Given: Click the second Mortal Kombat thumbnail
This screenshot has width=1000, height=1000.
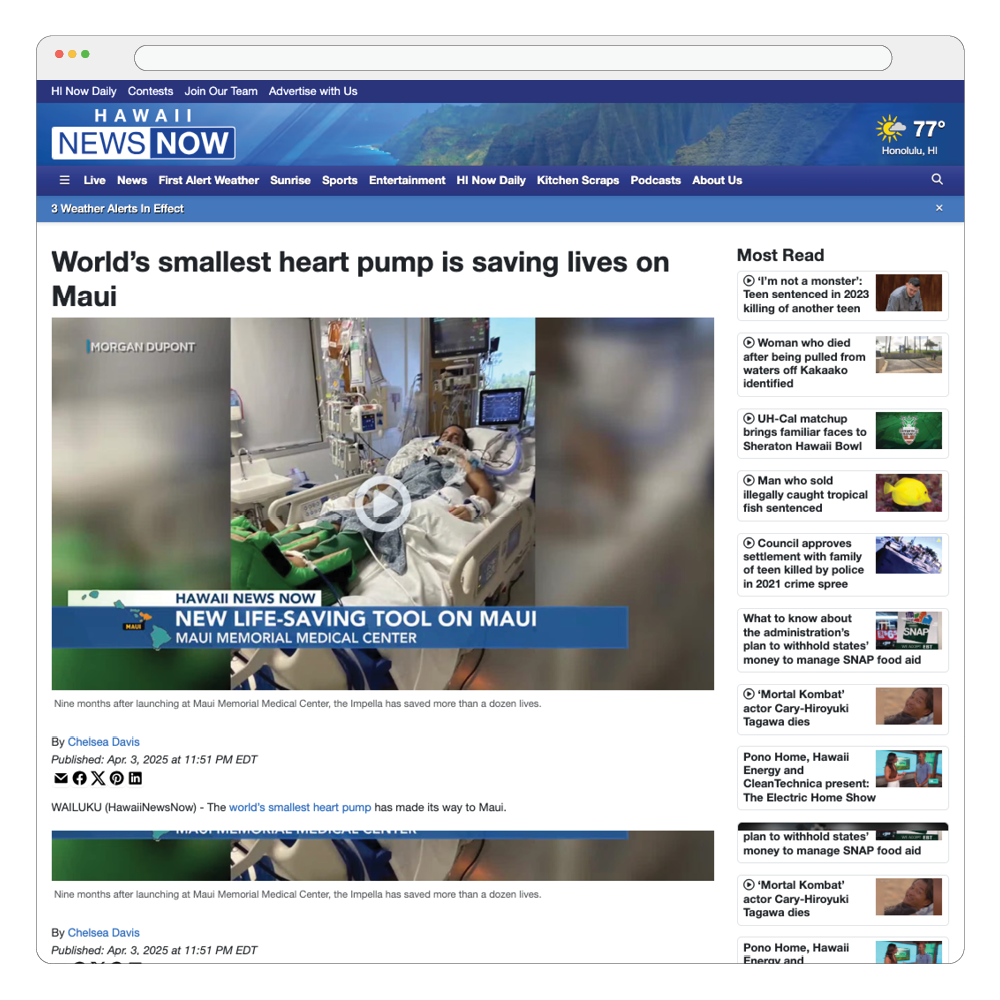Looking at the screenshot, I should point(909,897).
